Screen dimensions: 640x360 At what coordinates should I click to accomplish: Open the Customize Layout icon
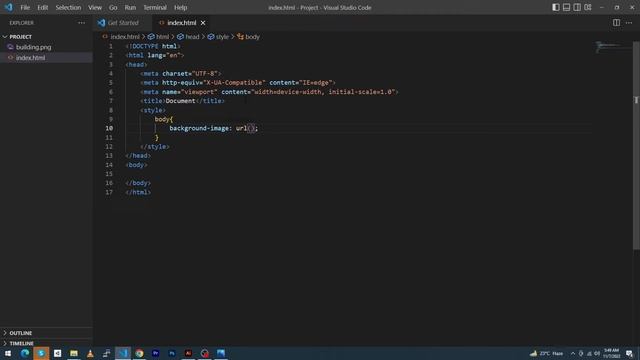point(588,7)
